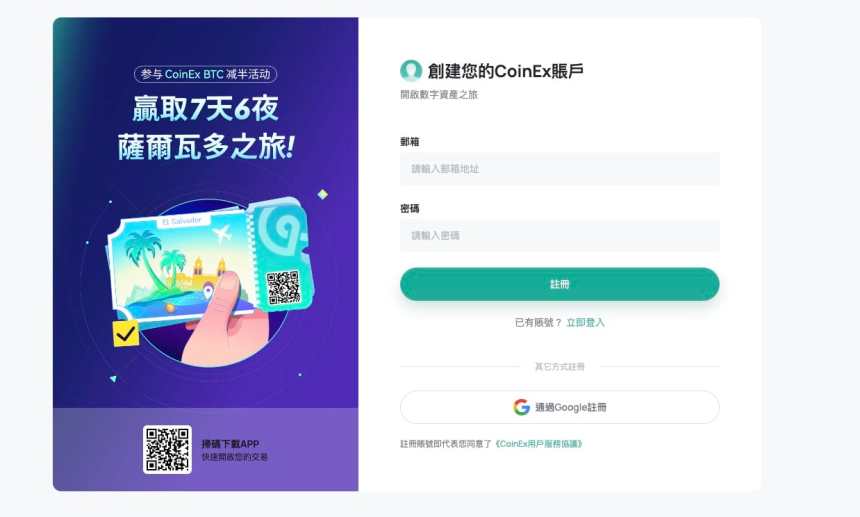Sign up via 通過Google註冊 button
860x517 pixels.
point(559,407)
